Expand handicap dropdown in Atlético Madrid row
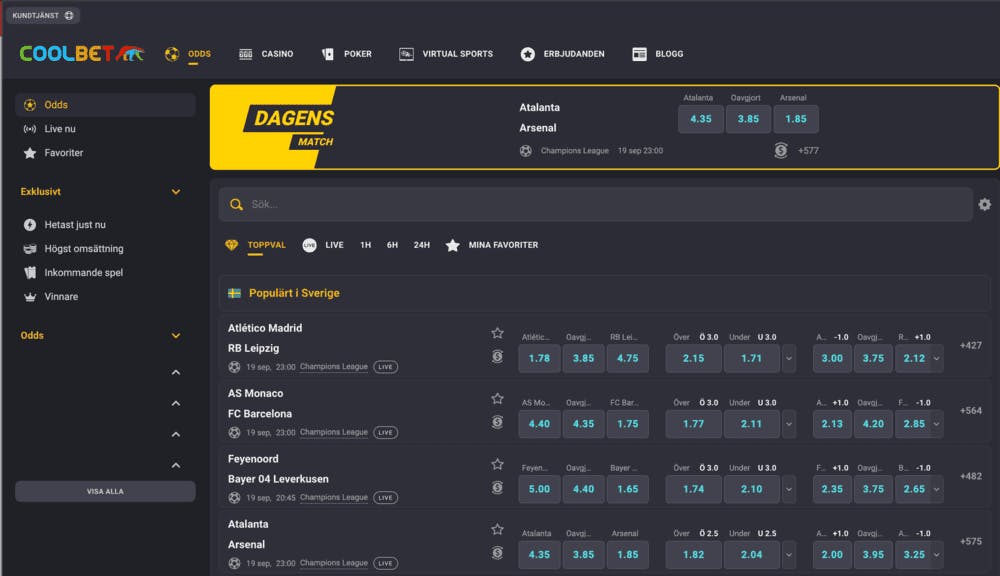Viewport: 1000px width, 576px height. click(x=937, y=358)
